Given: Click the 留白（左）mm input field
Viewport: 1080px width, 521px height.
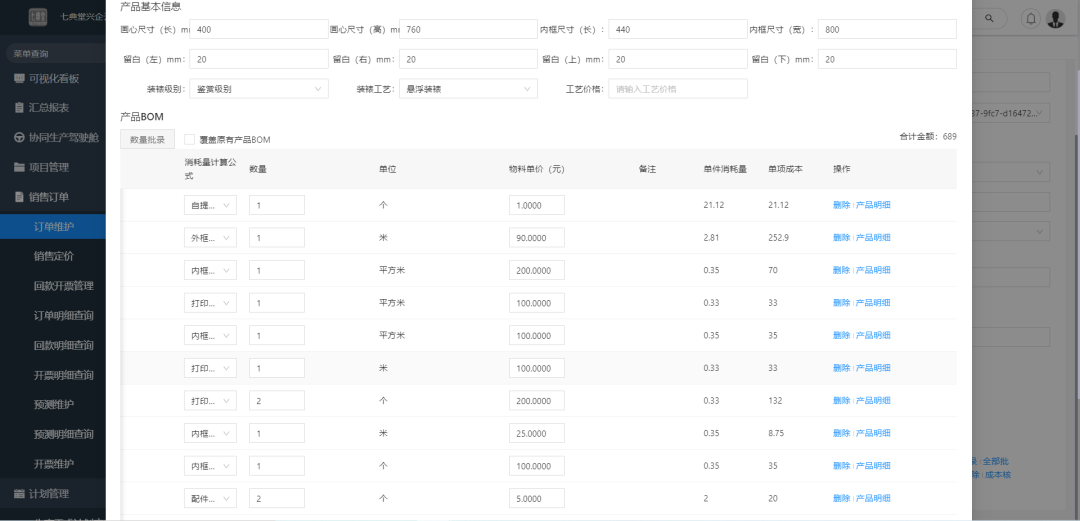Looking at the screenshot, I should click(259, 59).
